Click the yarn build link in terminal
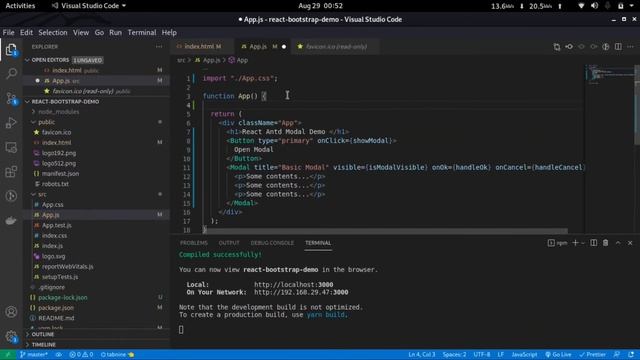 [326, 315]
